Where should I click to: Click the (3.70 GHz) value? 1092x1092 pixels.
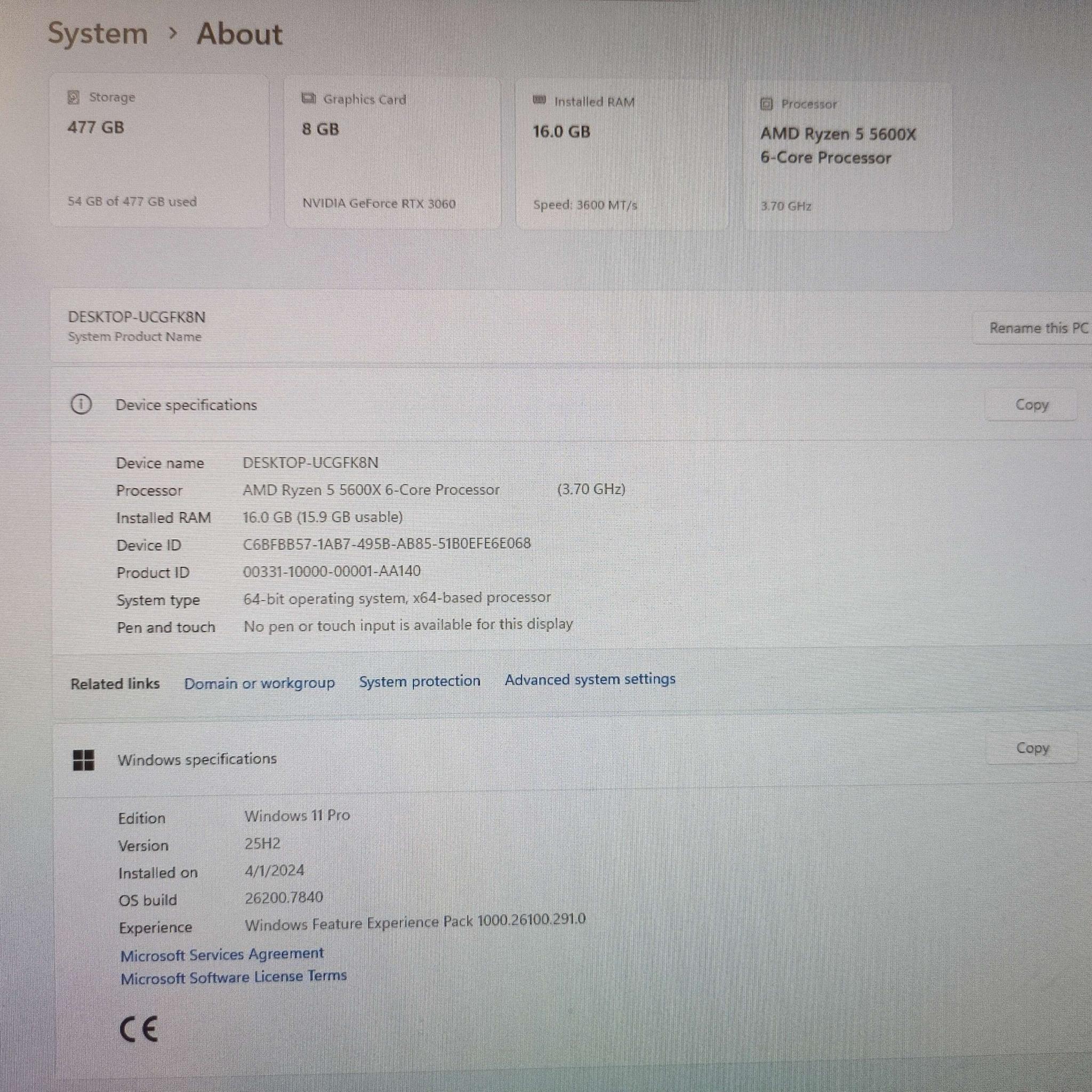click(591, 489)
